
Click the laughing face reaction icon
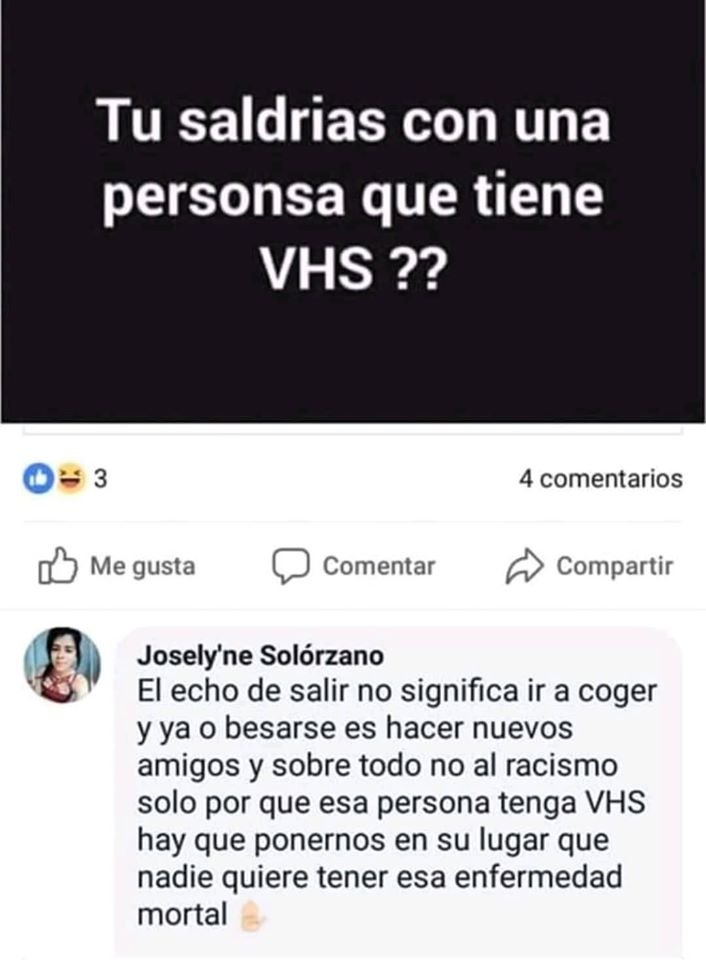tap(70, 479)
